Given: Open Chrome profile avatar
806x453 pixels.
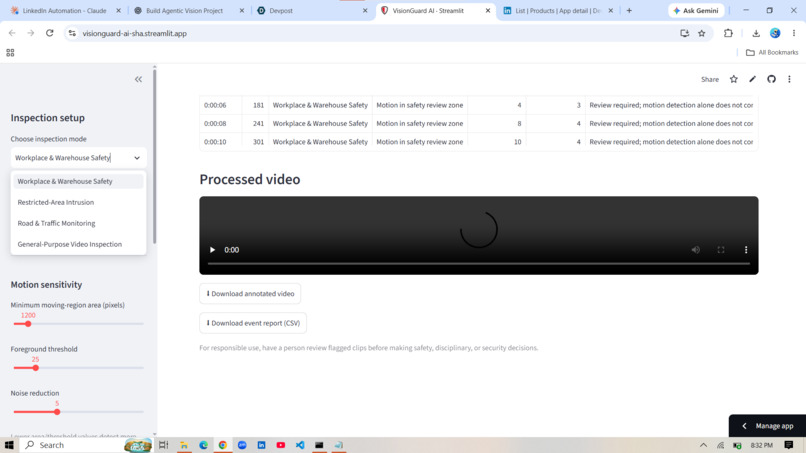Looking at the screenshot, I should pos(775,33).
